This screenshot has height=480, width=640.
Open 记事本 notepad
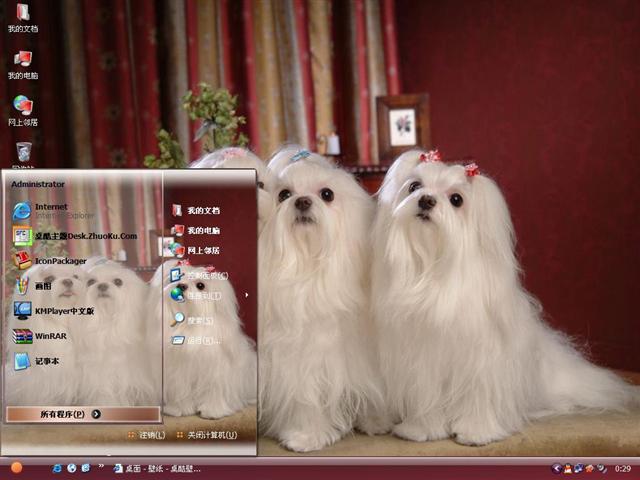37,361
